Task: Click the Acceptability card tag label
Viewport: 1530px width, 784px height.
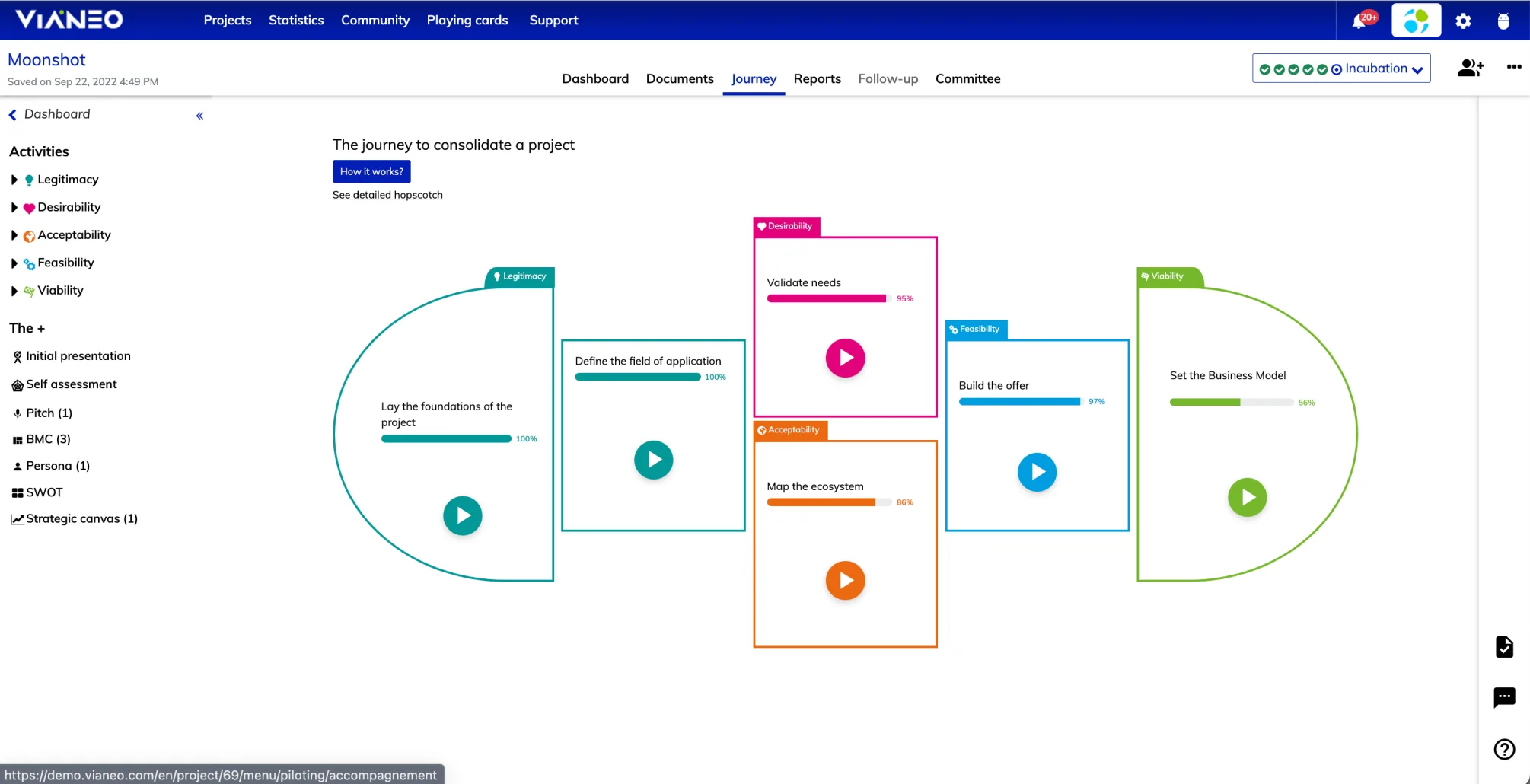Action: point(790,430)
